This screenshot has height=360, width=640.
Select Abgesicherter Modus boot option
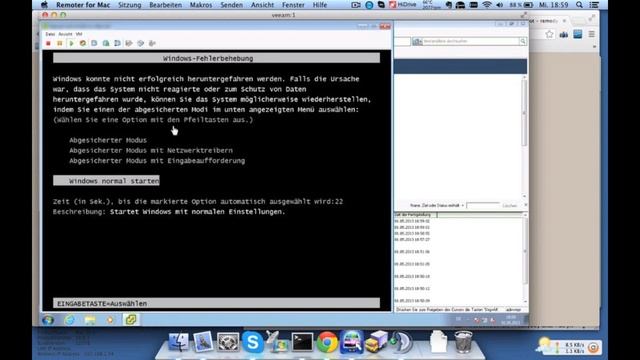pyautogui.click(x=108, y=140)
